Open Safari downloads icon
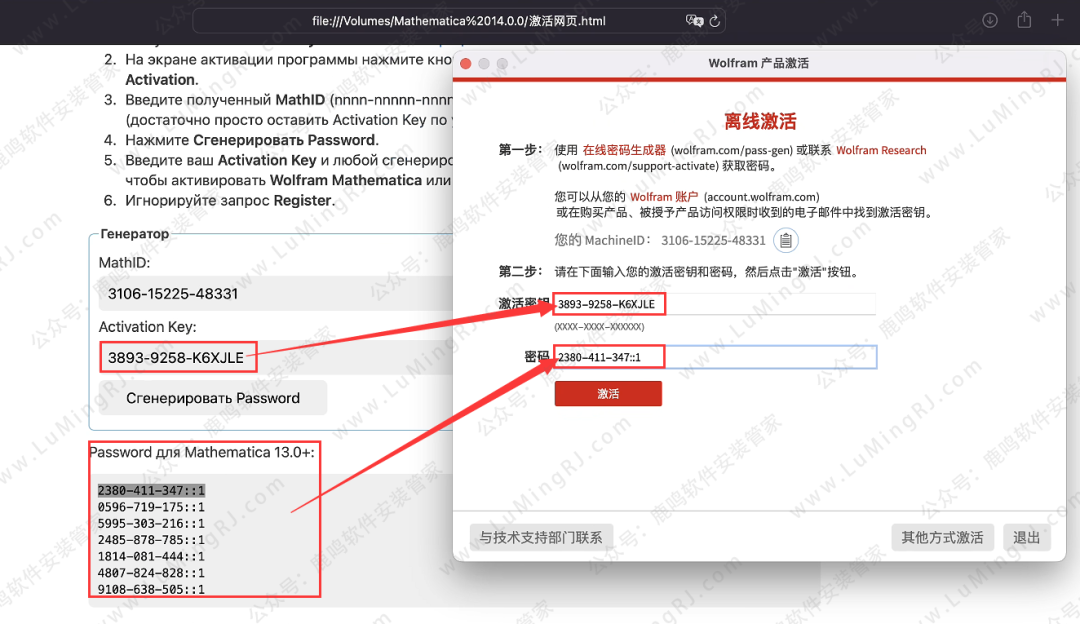This screenshot has height=624, width=1080. tap(990, 21)
